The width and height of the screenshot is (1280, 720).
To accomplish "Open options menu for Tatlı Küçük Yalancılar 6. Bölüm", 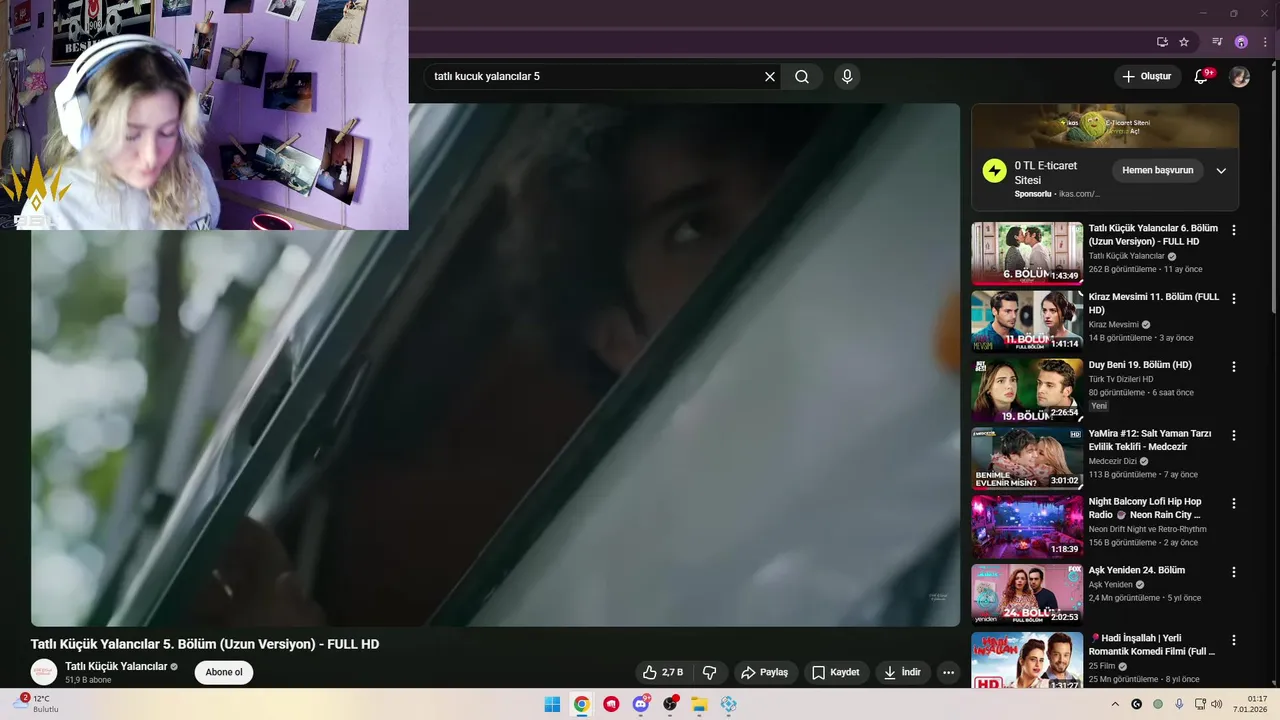I will (x=1234, y=230).
